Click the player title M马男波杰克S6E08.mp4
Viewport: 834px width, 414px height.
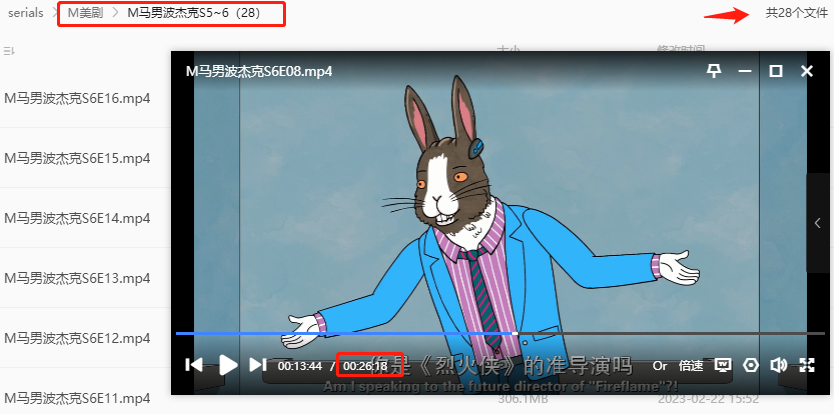point(259,71)
